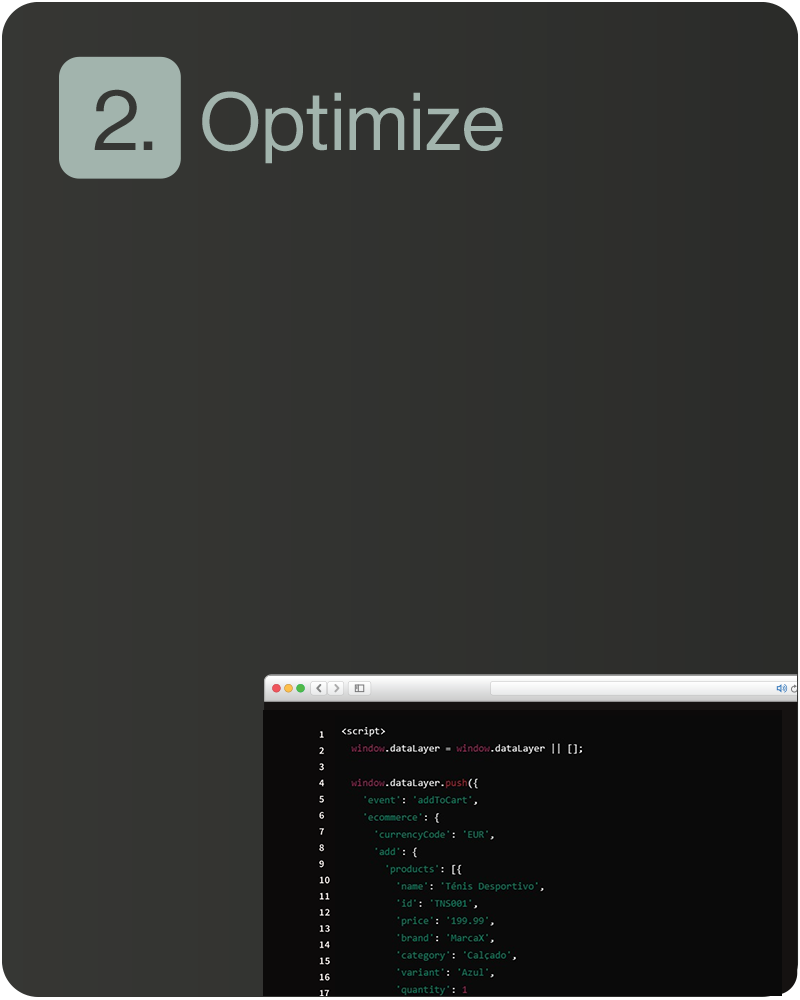Click the browser address bar field
The image size is (800, 1000).
[x=630, y=688]
